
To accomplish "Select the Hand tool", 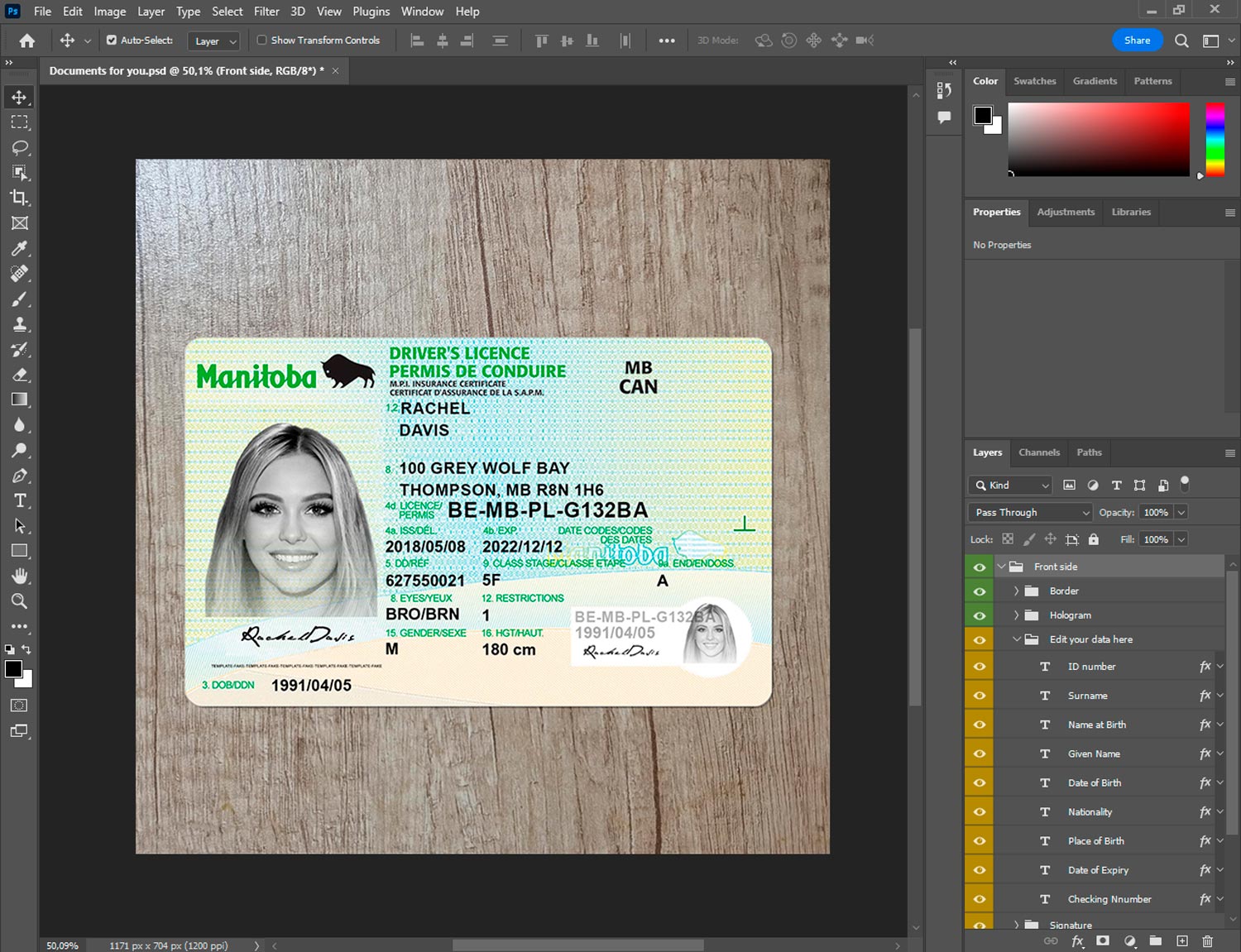I will [19, 576].
